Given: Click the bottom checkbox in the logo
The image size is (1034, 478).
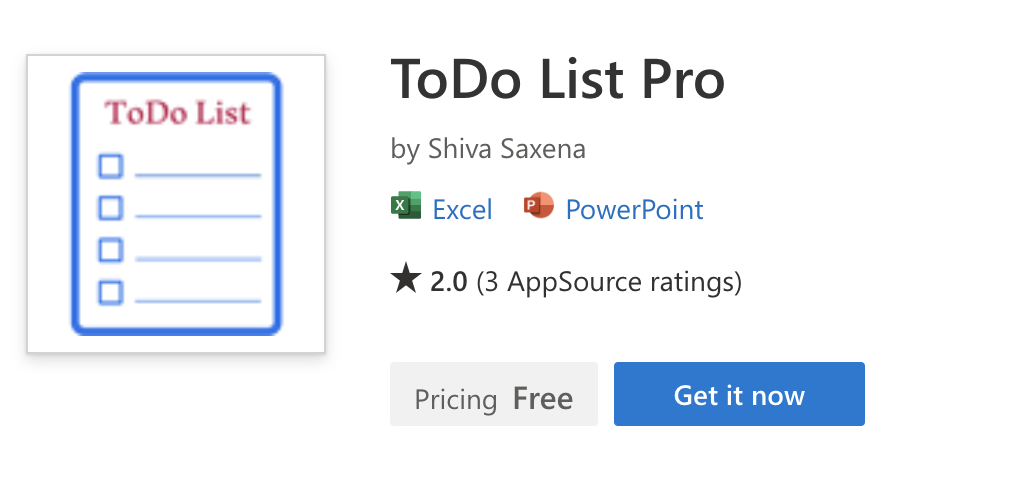Looking at the screenshot, I should pos(110,292).
